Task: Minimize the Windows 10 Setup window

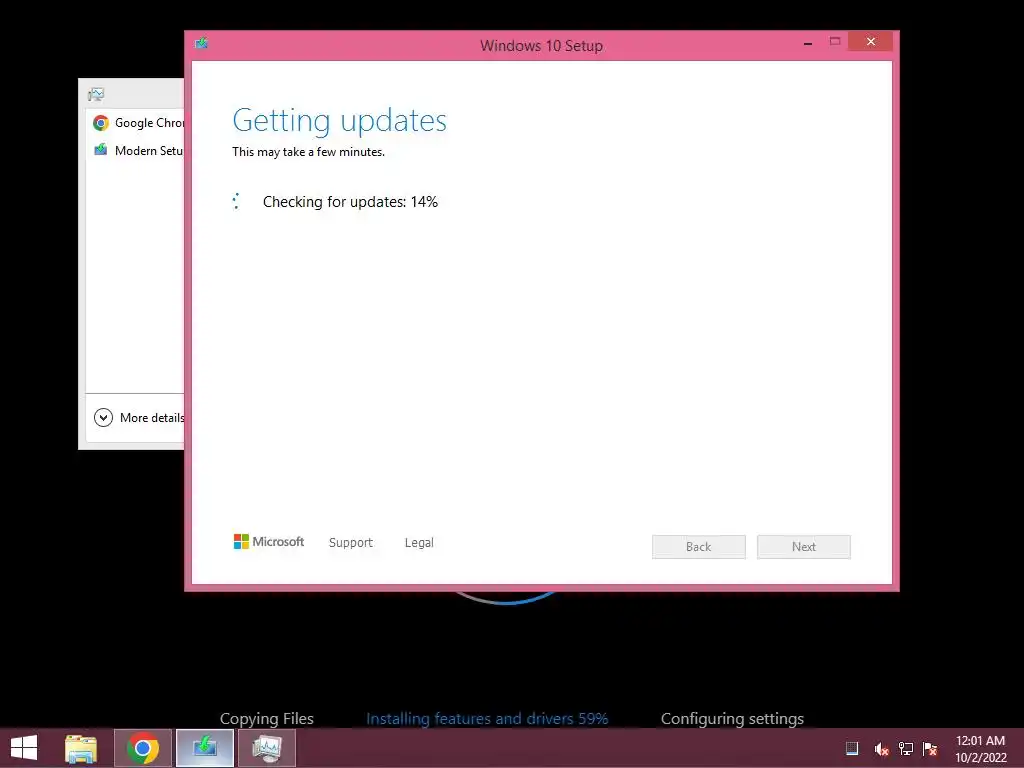Action: tap(808, 42)
